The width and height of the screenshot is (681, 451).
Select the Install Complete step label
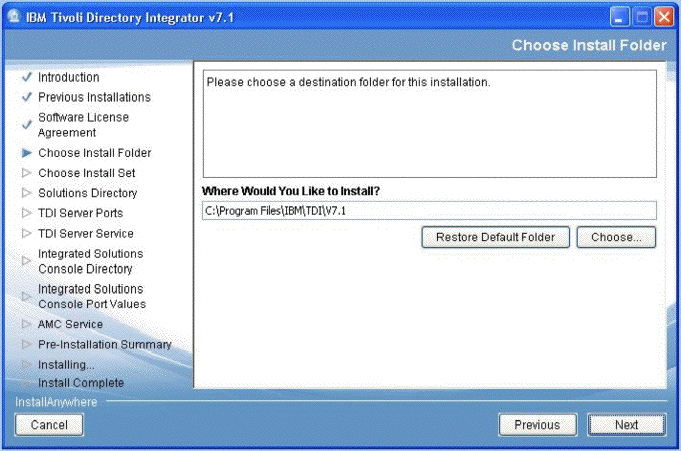pyautogui.click(x=81, y=383)
